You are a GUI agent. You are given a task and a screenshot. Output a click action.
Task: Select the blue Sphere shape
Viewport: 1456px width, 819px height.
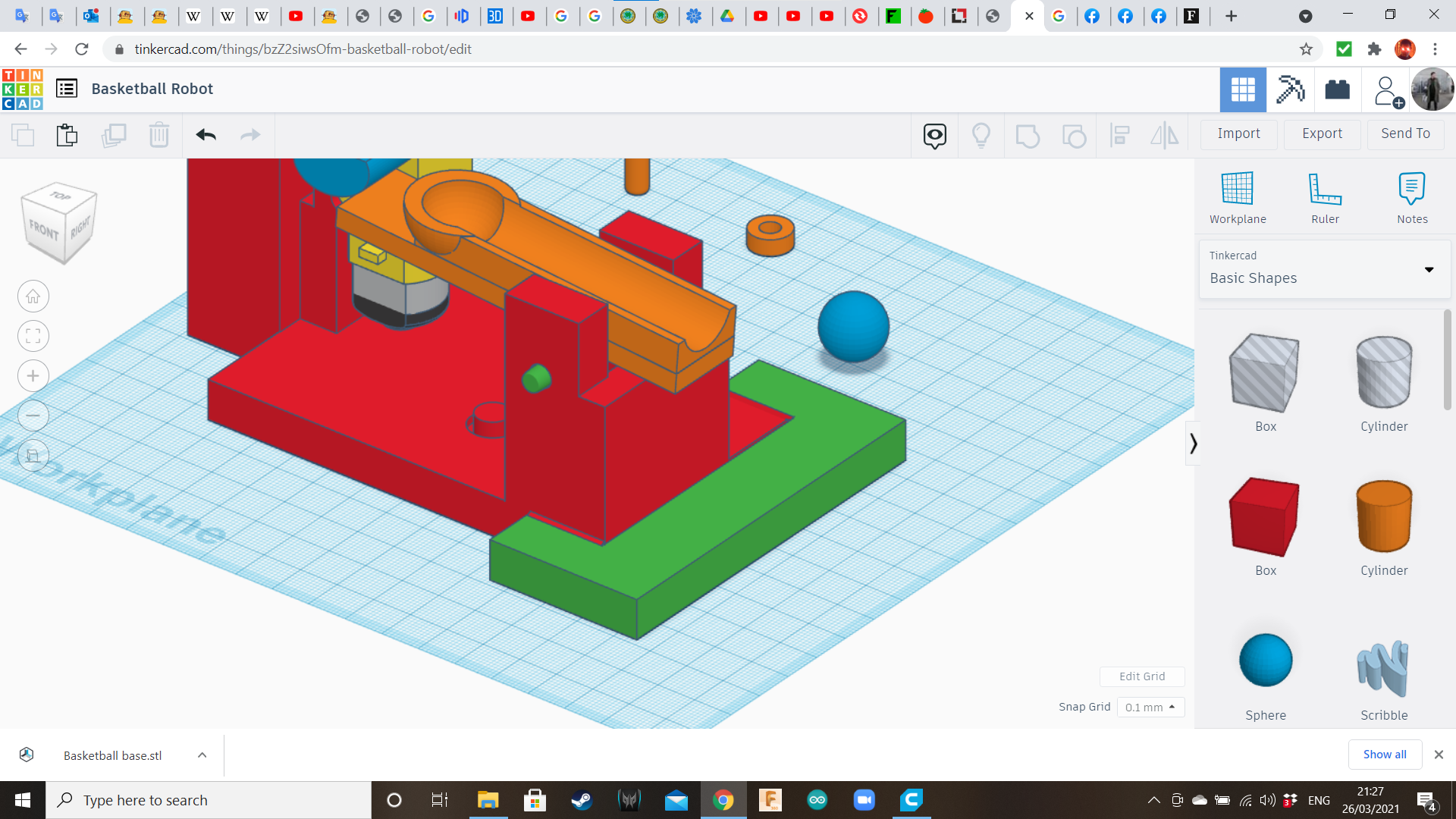1265,661
